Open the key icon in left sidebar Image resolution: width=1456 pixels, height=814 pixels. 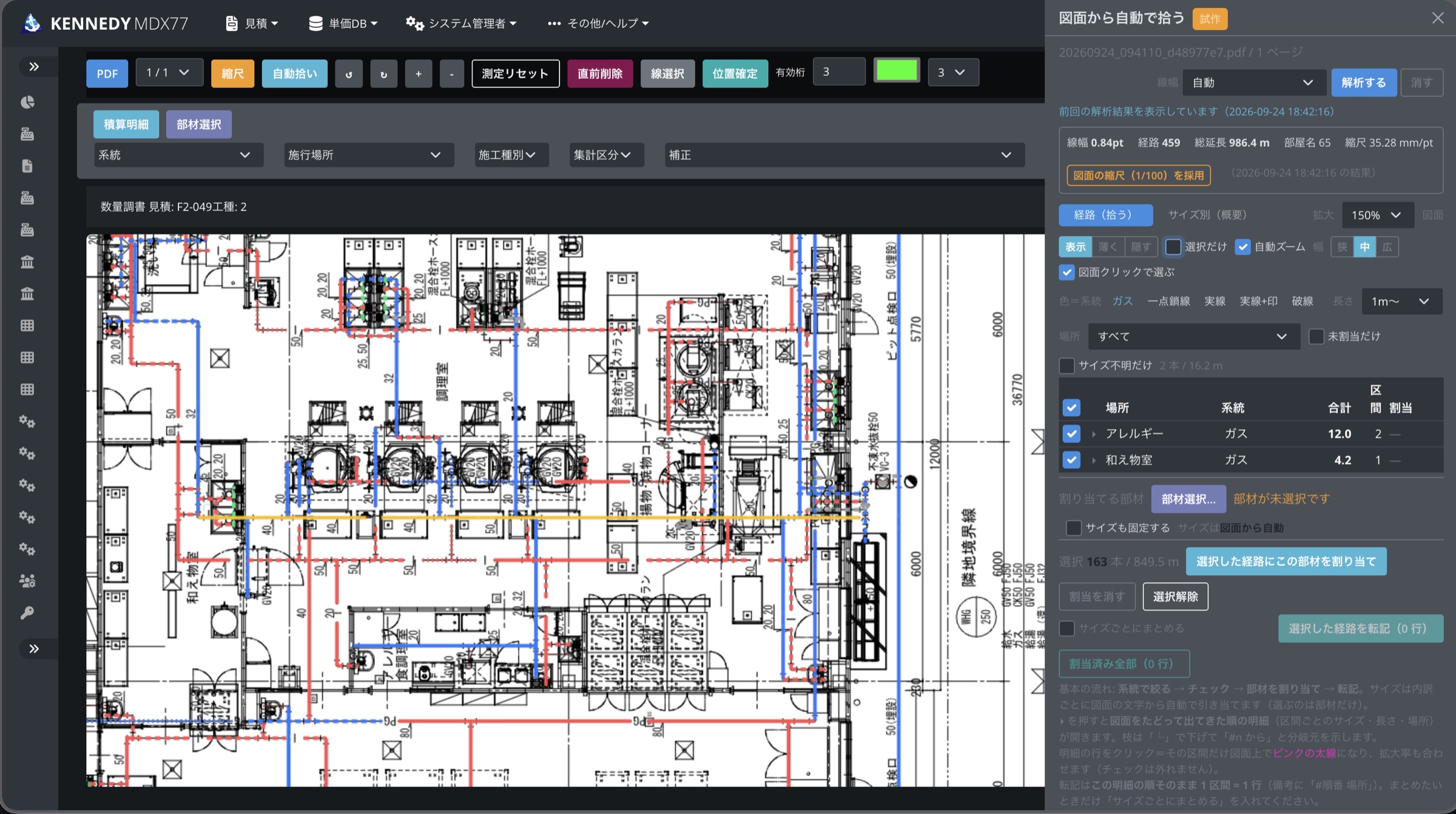27,612
